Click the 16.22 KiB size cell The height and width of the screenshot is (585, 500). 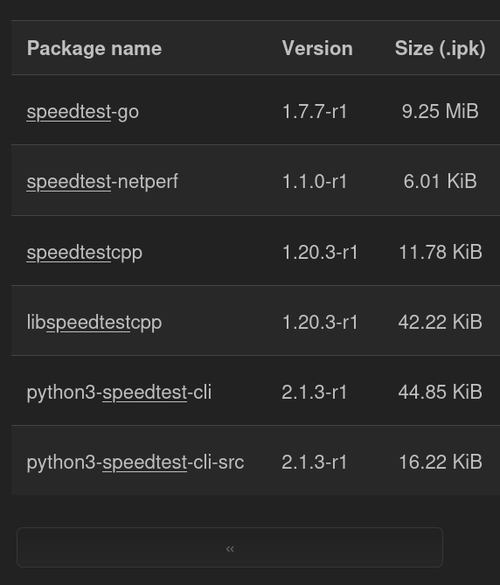[440, 462]
